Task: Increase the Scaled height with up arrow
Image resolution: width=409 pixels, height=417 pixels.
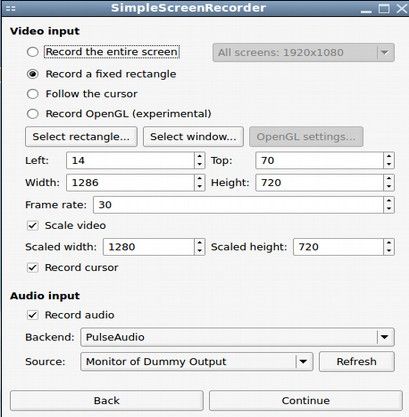Action: tap(389, 243)
